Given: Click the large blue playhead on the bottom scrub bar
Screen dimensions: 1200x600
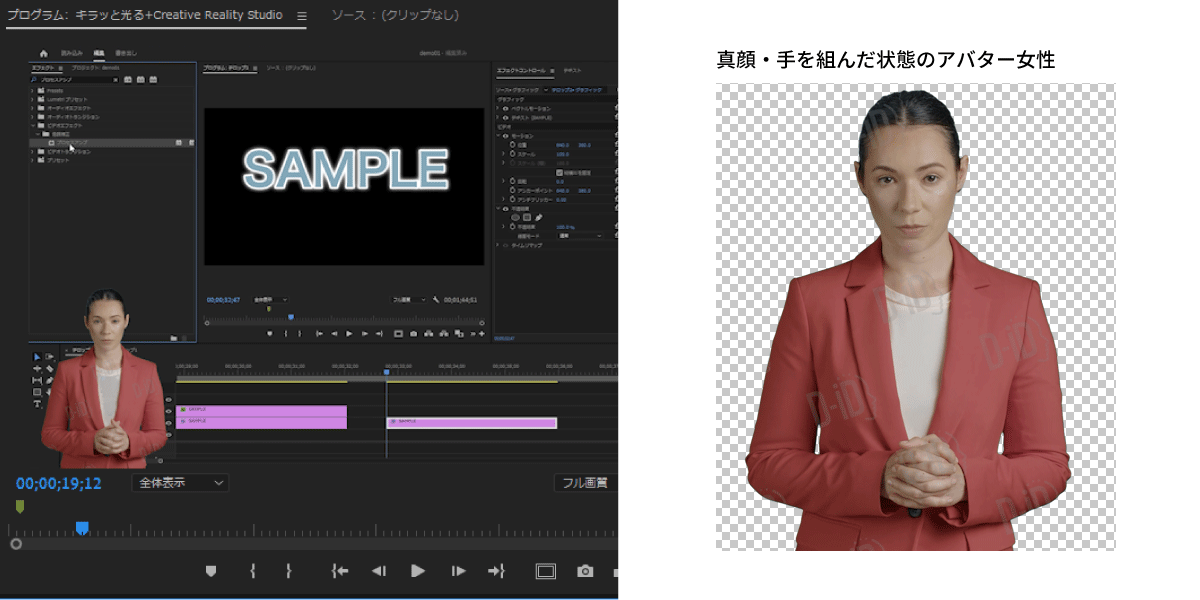Looking at the screenshot, I should tap(82, 527).
